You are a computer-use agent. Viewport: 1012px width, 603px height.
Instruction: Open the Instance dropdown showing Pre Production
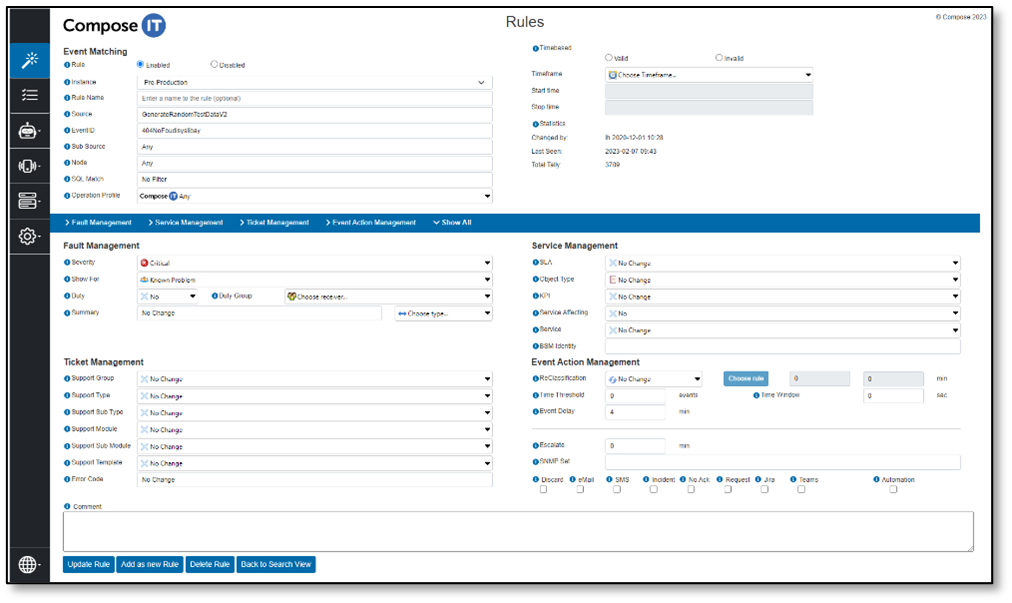[314, 82]
